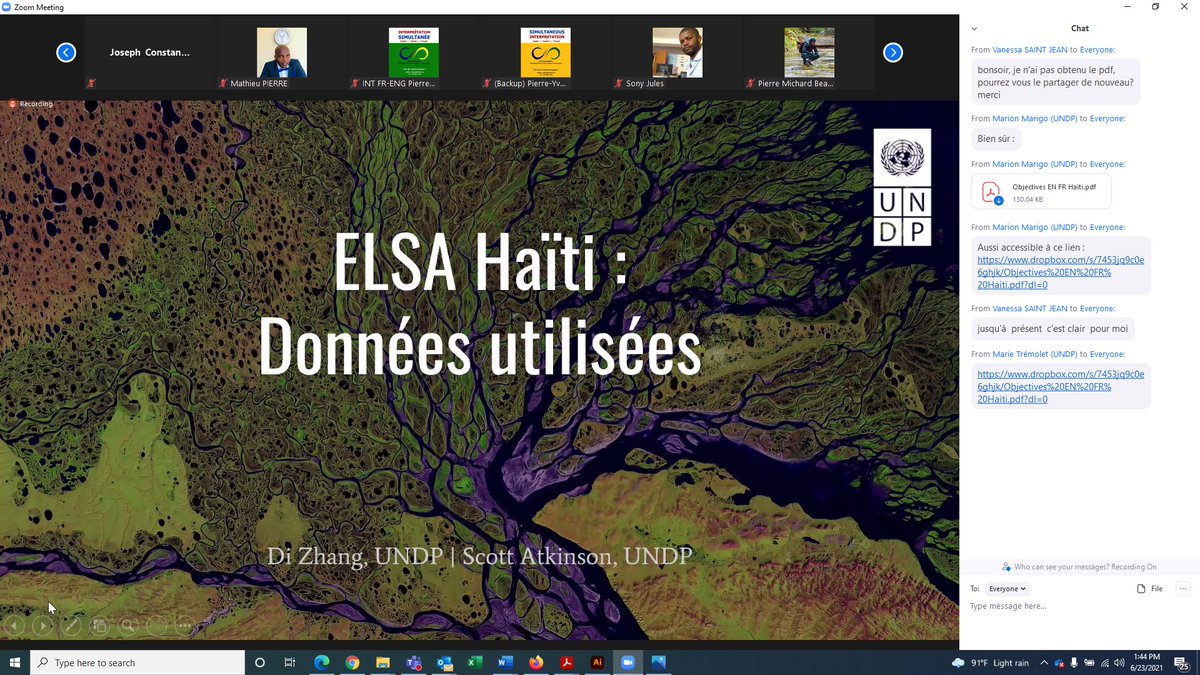
Task: Launch Google Chrome from taskbar
Action: pyautogui.click(x=352, y=662)
